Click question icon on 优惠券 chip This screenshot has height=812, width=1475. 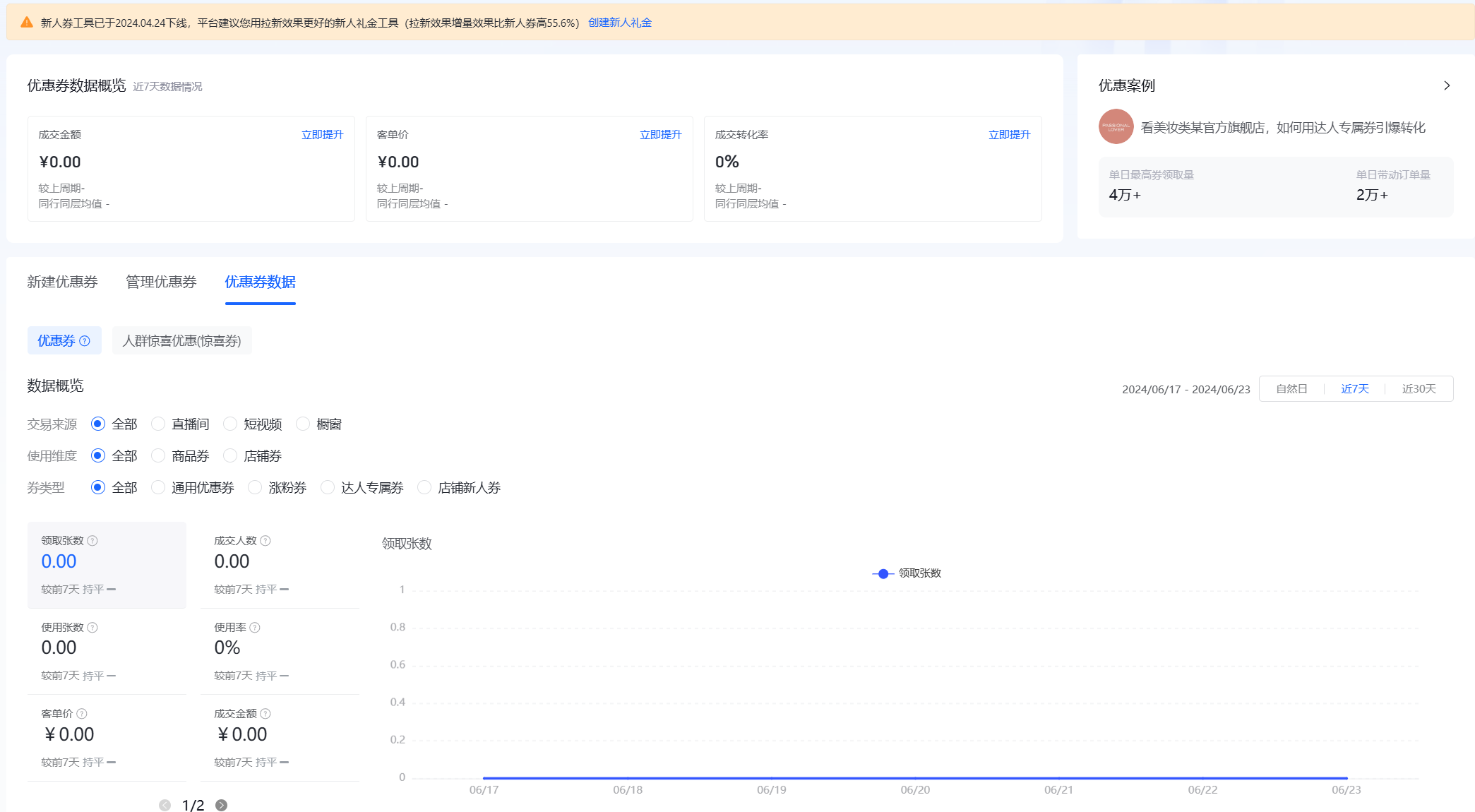[x=85, y=341]
